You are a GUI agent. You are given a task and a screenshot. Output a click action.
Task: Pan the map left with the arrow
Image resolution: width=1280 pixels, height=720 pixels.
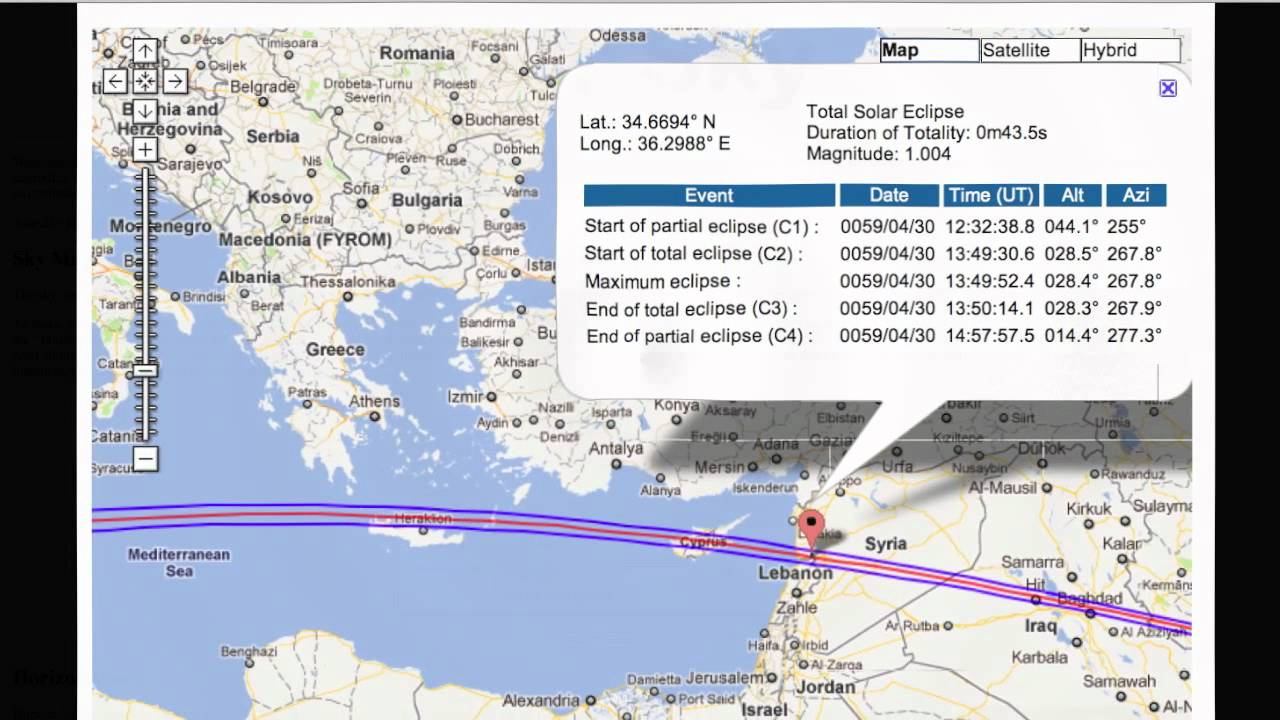pyautogui.click(x=115, y=81)
